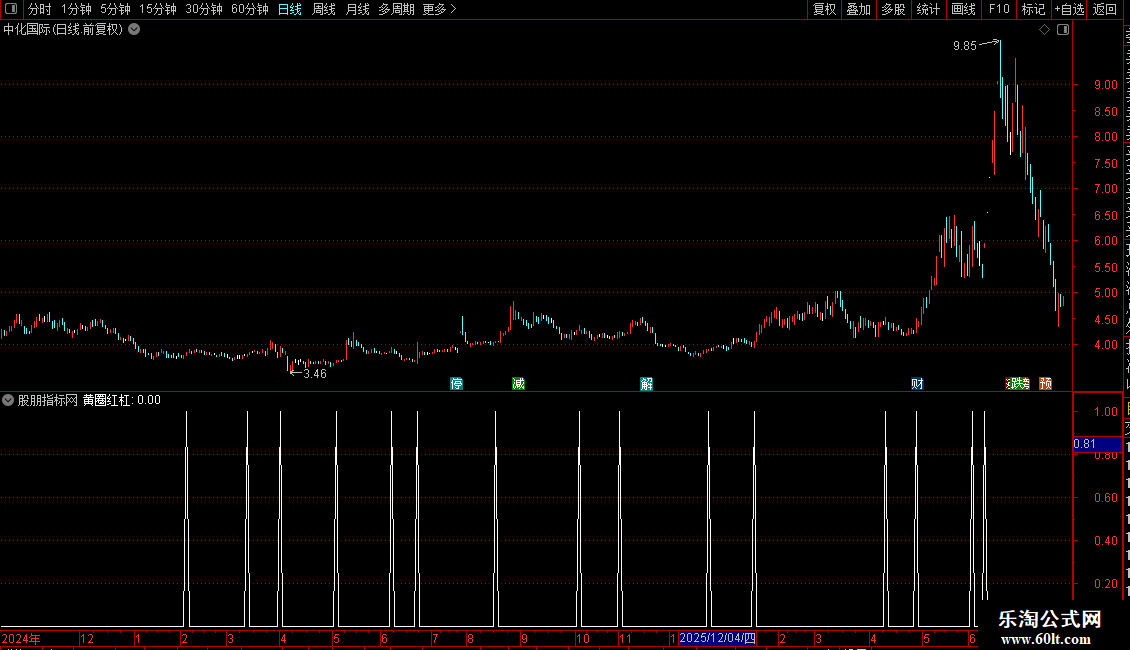
Task: Open the 财 financial report marker
Action: 917,383
